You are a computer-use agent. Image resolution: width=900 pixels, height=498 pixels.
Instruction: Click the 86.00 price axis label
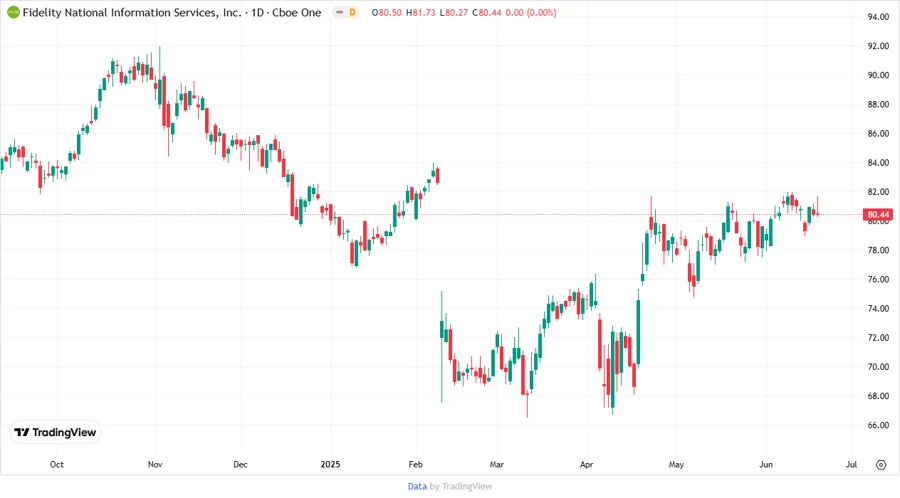coord(878,134)
